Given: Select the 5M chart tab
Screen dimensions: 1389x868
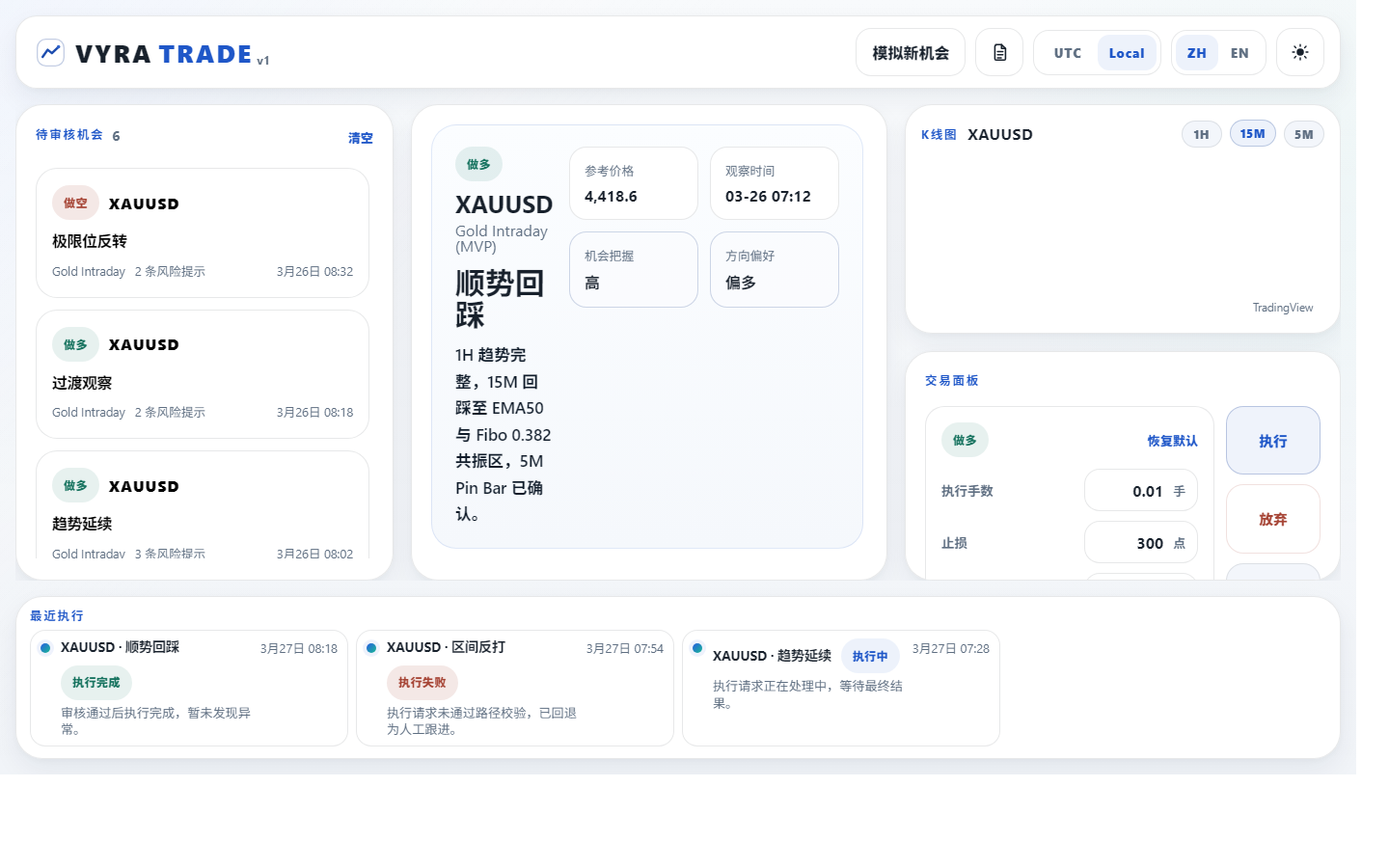Looking at the screenshot, I should [1303, 134].
